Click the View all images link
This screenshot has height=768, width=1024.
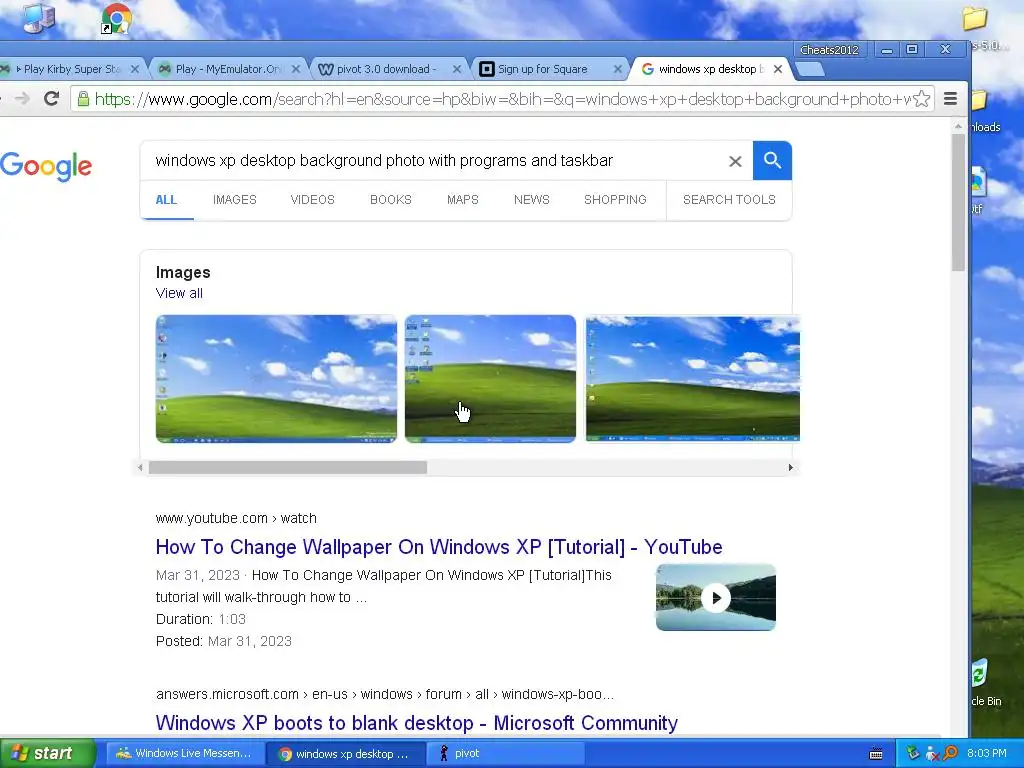179,293
